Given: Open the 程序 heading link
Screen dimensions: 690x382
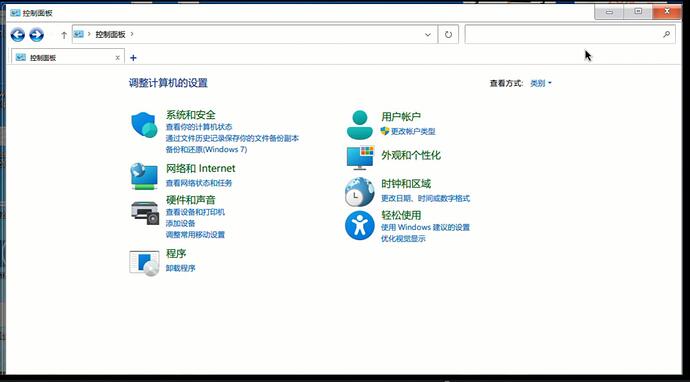Looking at the screenshot, I should coord(176,253).
